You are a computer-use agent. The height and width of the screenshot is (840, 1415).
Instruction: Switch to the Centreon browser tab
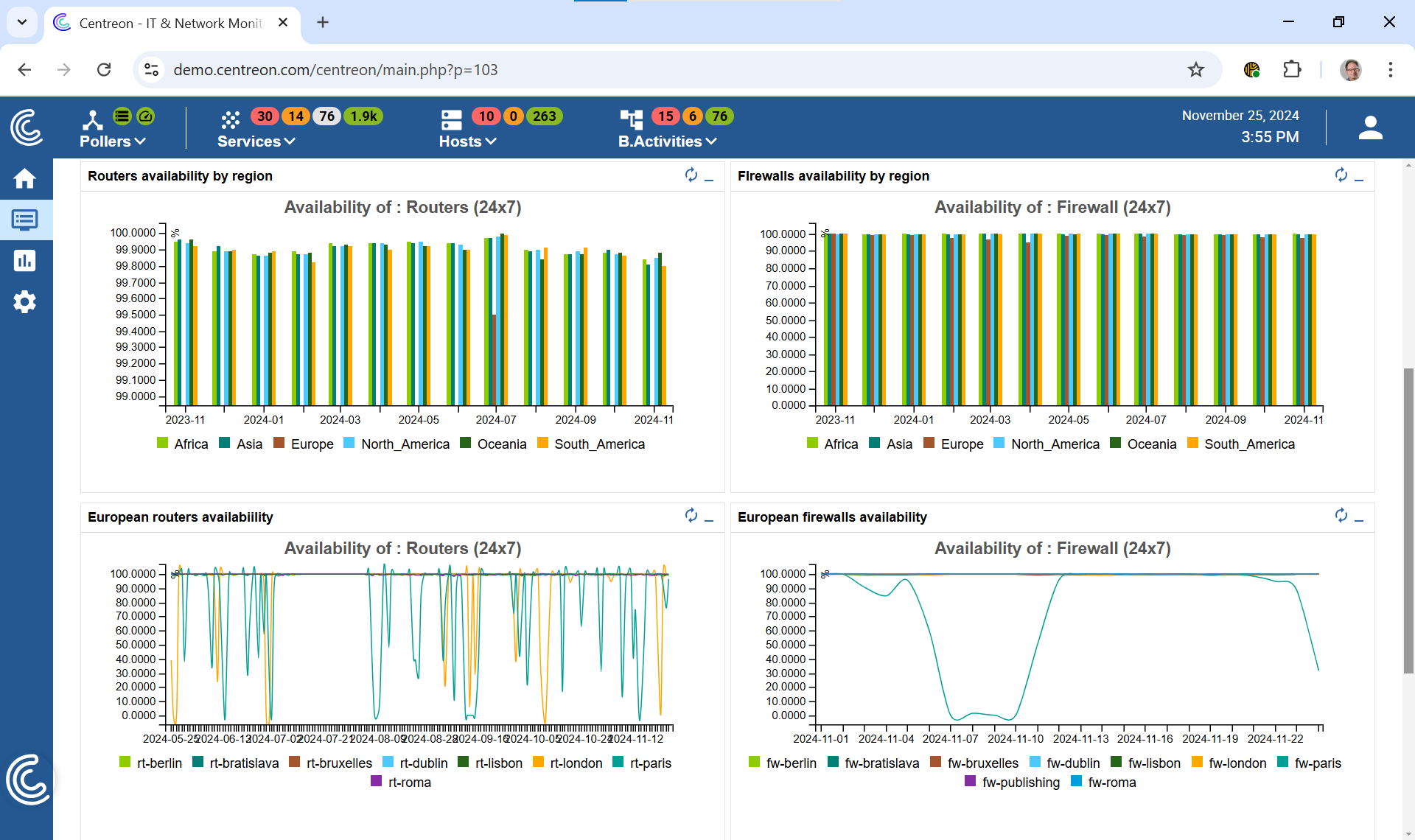(164, 23)
